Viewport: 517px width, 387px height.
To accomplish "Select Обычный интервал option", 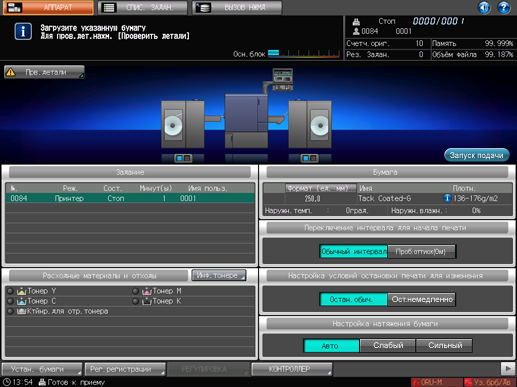I will pyautogui.click(x=354, y=252).
